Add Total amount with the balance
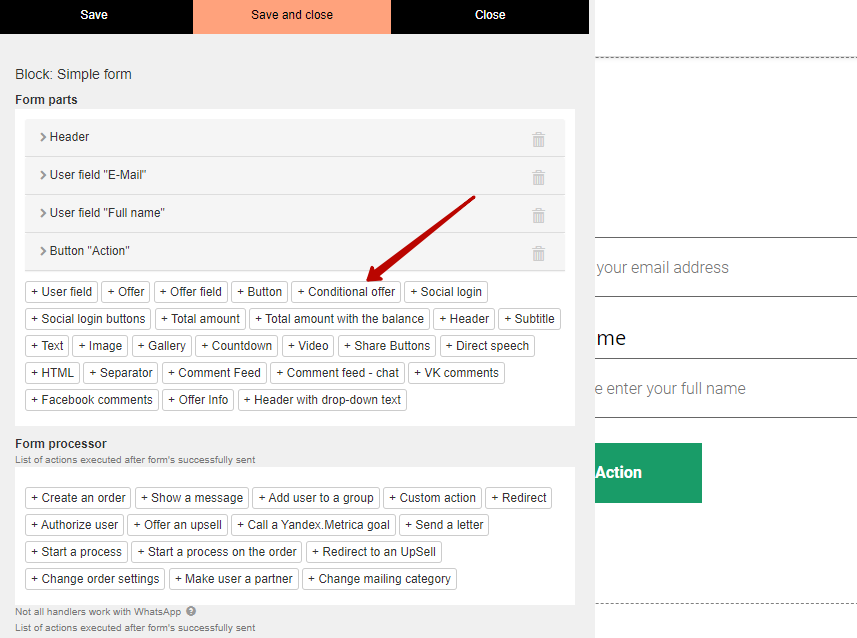 coord(339,319)
